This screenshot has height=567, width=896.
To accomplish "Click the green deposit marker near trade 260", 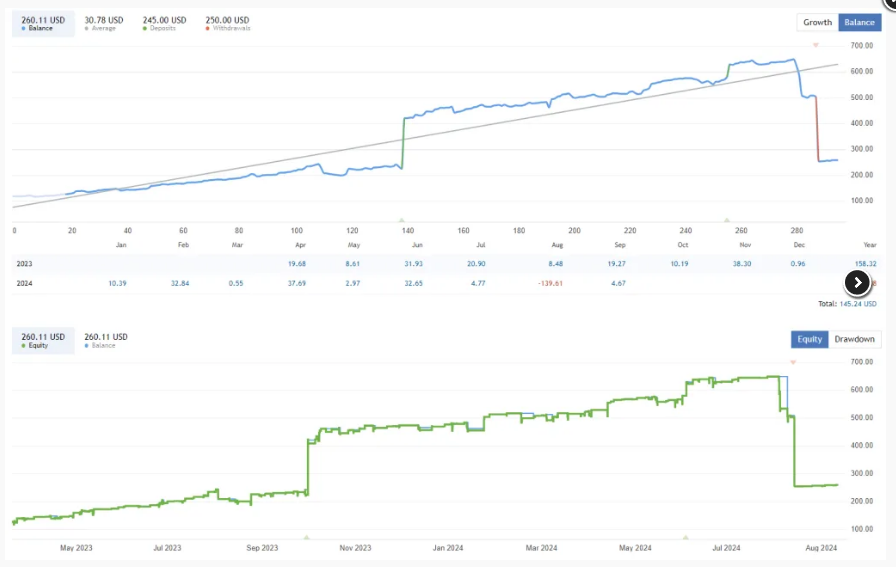I will 727,220.
